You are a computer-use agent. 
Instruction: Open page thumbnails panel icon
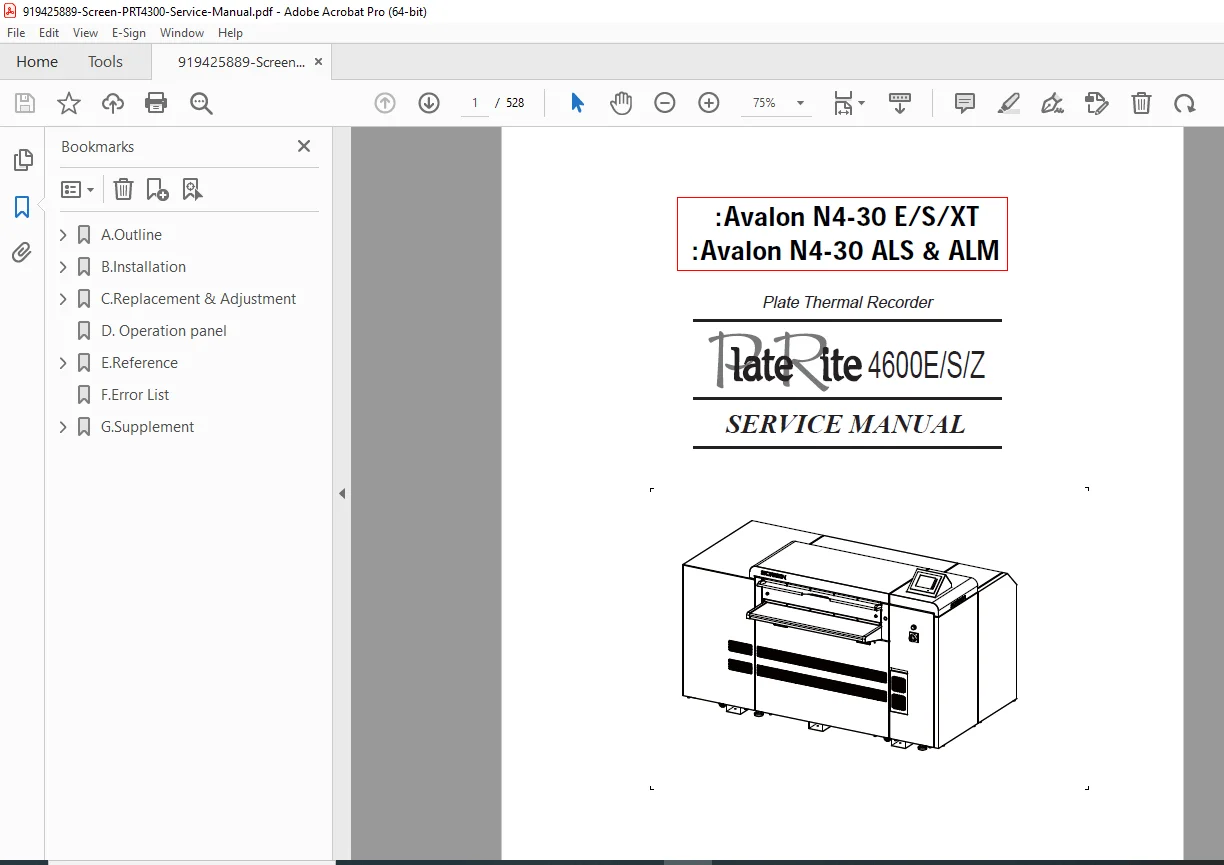click(22, 160)
